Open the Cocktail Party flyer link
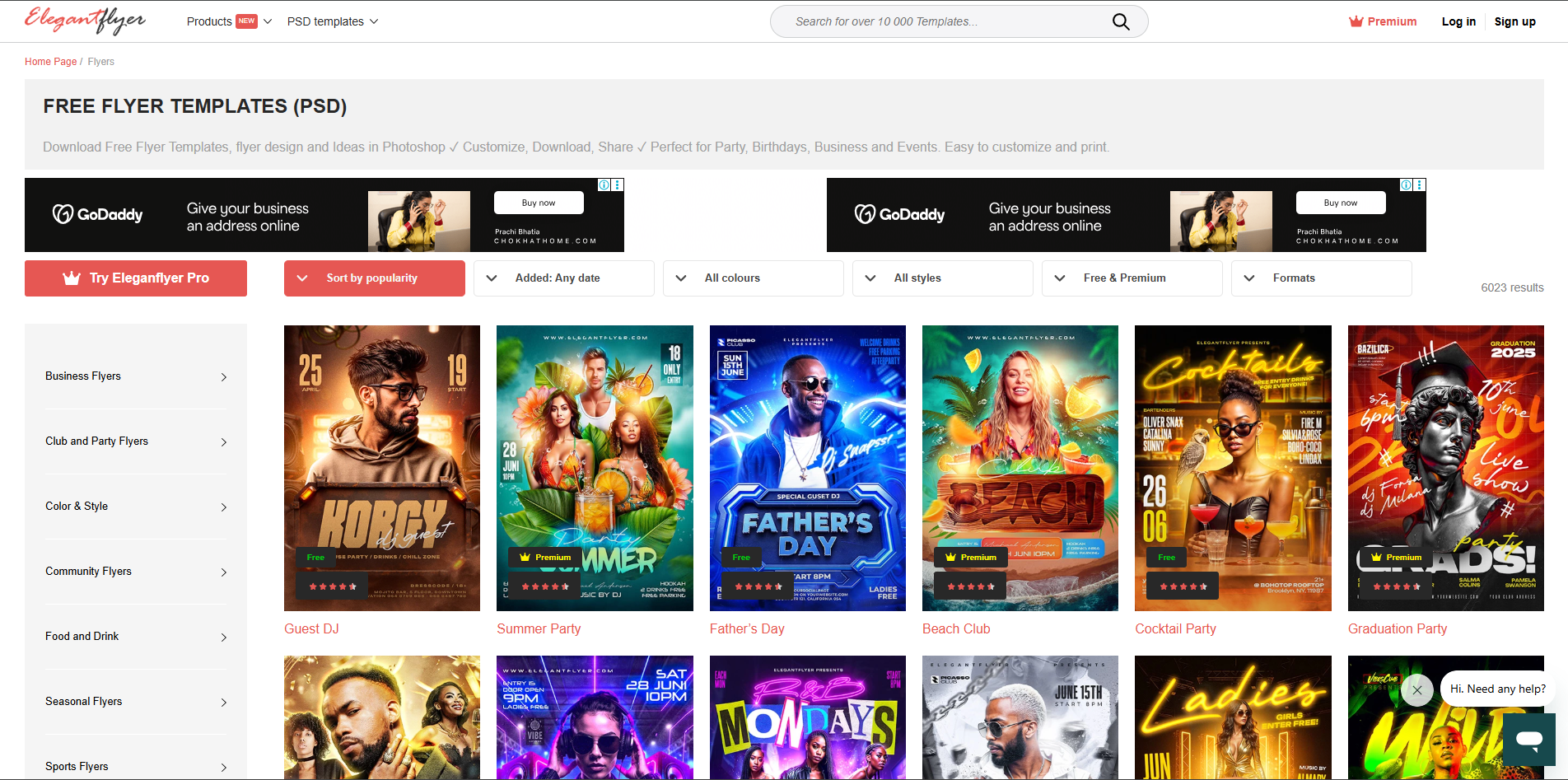Screen dimensions: 1568x780 click(x=1175, y=628)
